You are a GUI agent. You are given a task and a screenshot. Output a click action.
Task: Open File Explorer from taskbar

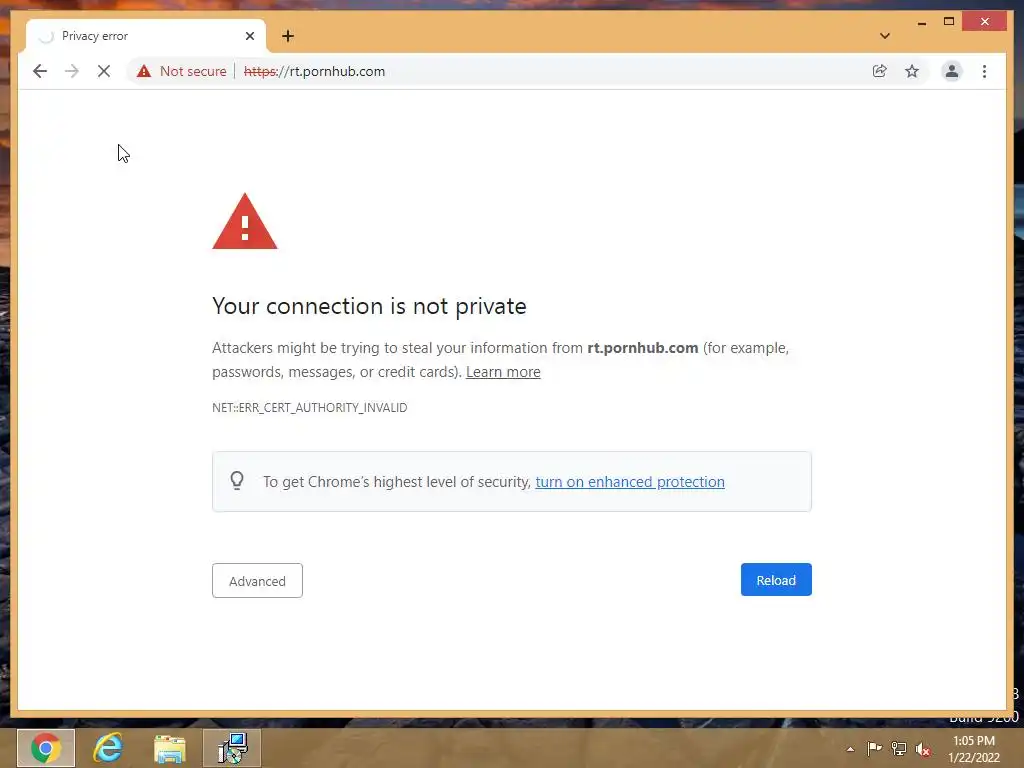click(170, 748)
